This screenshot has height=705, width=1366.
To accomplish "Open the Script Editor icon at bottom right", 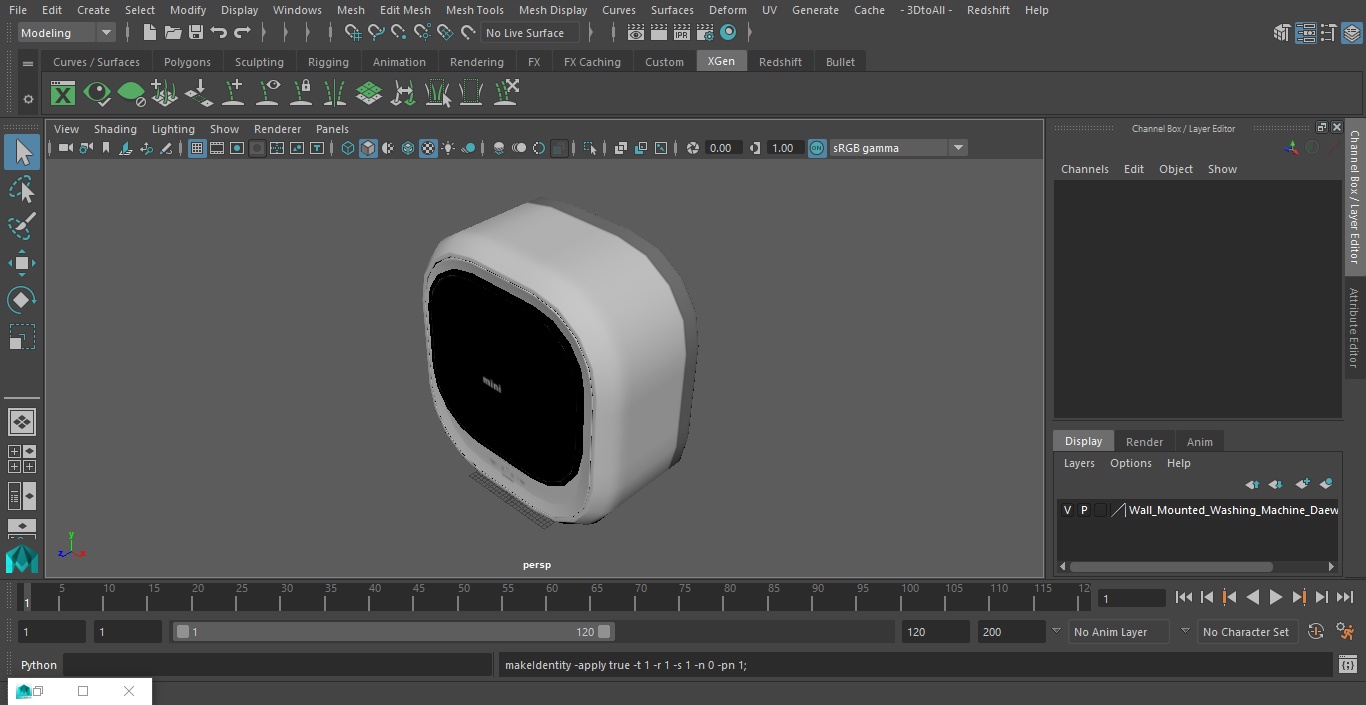I will point(1347,665).
